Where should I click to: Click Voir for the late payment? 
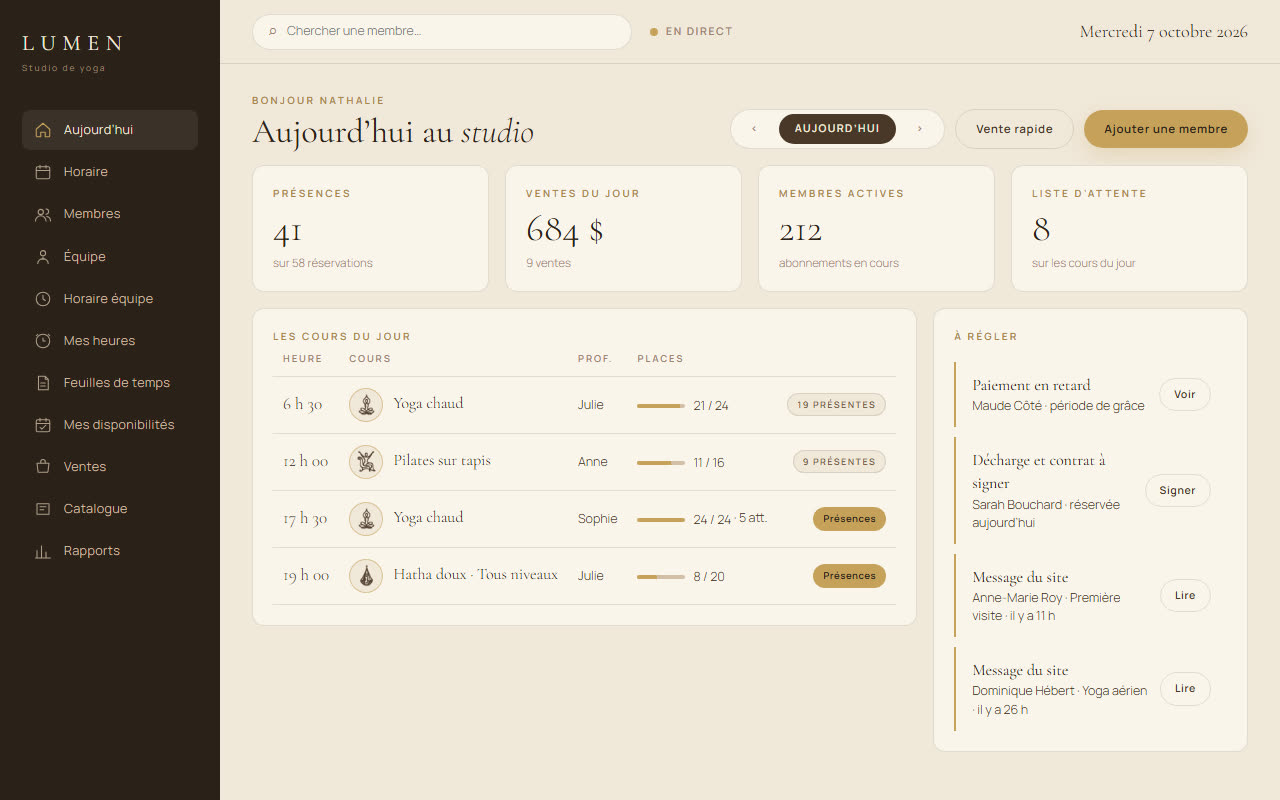point(1185,395)
